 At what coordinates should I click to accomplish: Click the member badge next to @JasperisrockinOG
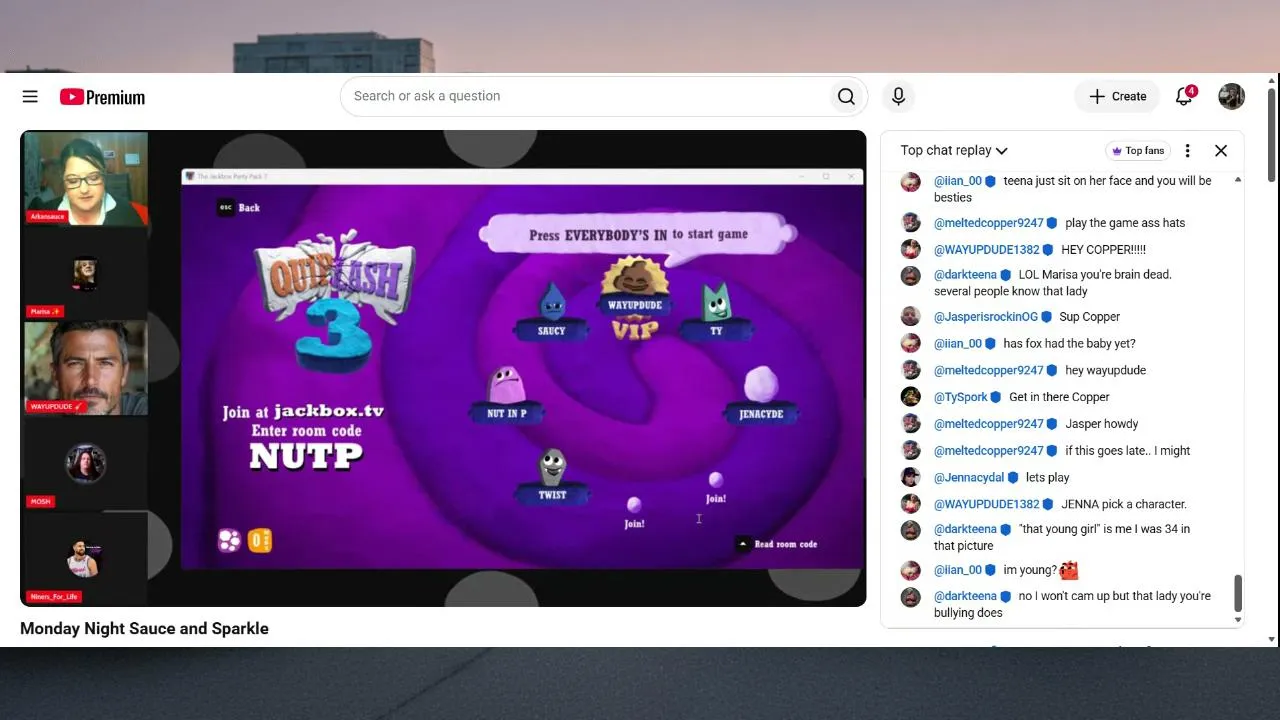(1046, 317)
